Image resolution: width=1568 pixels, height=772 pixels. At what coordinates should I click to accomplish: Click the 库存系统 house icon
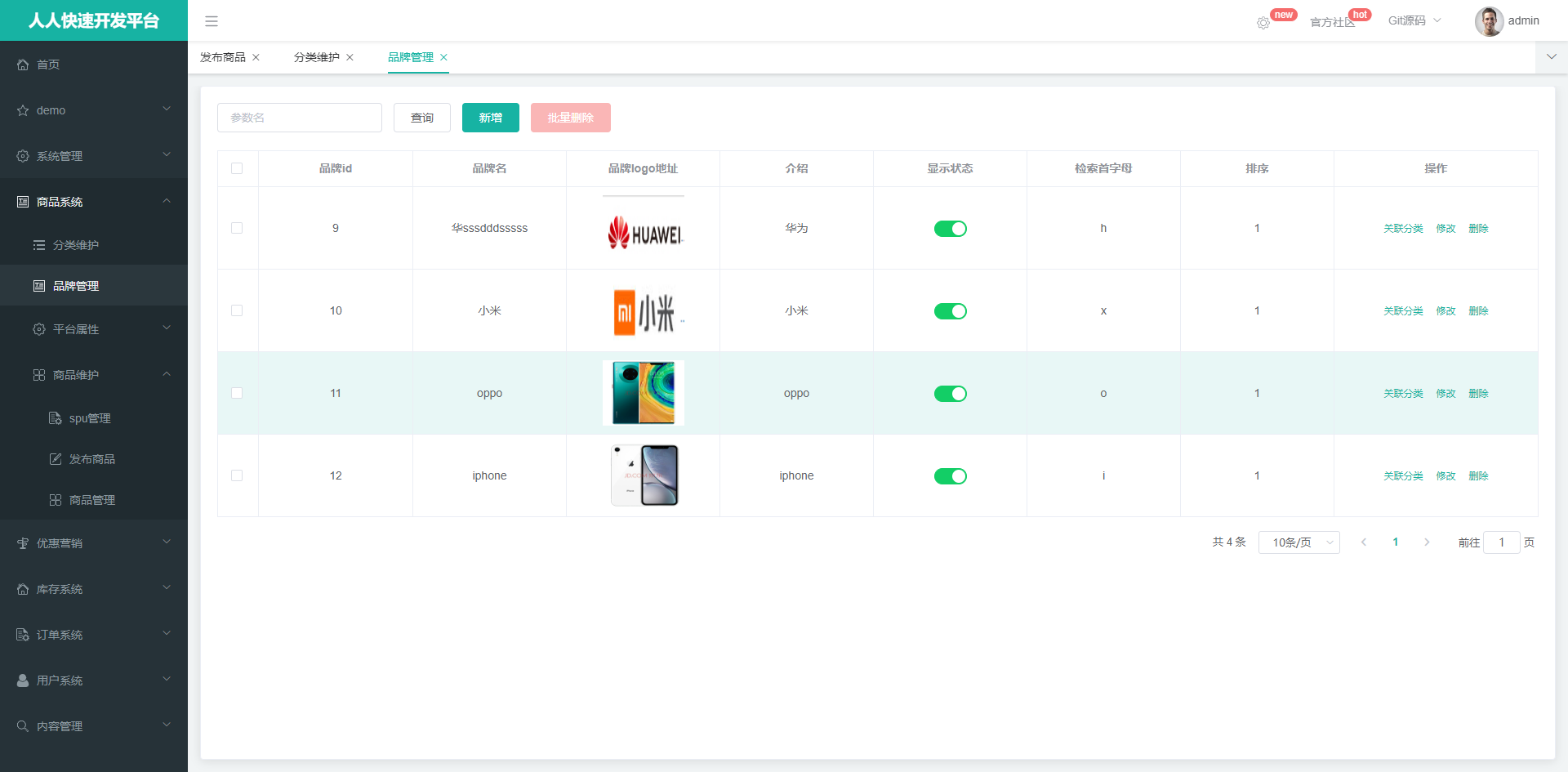point(23,589)
